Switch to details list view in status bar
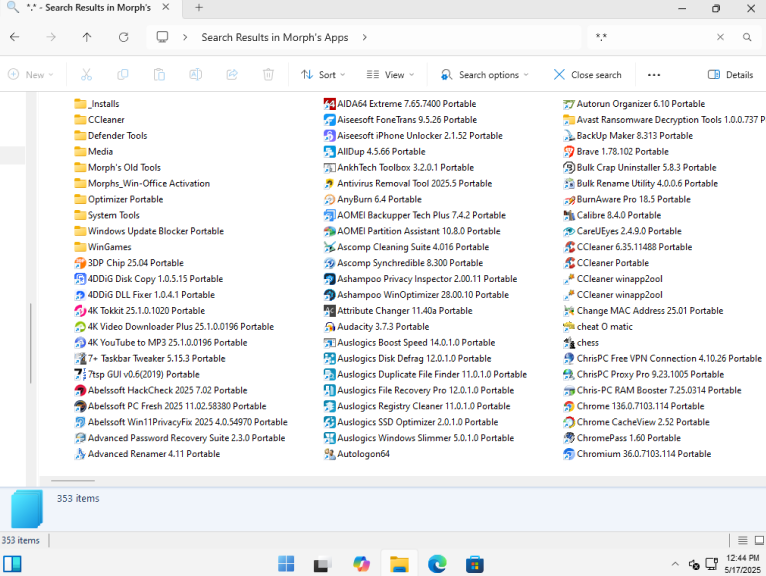The image size is (766, 576). (743, 540)
